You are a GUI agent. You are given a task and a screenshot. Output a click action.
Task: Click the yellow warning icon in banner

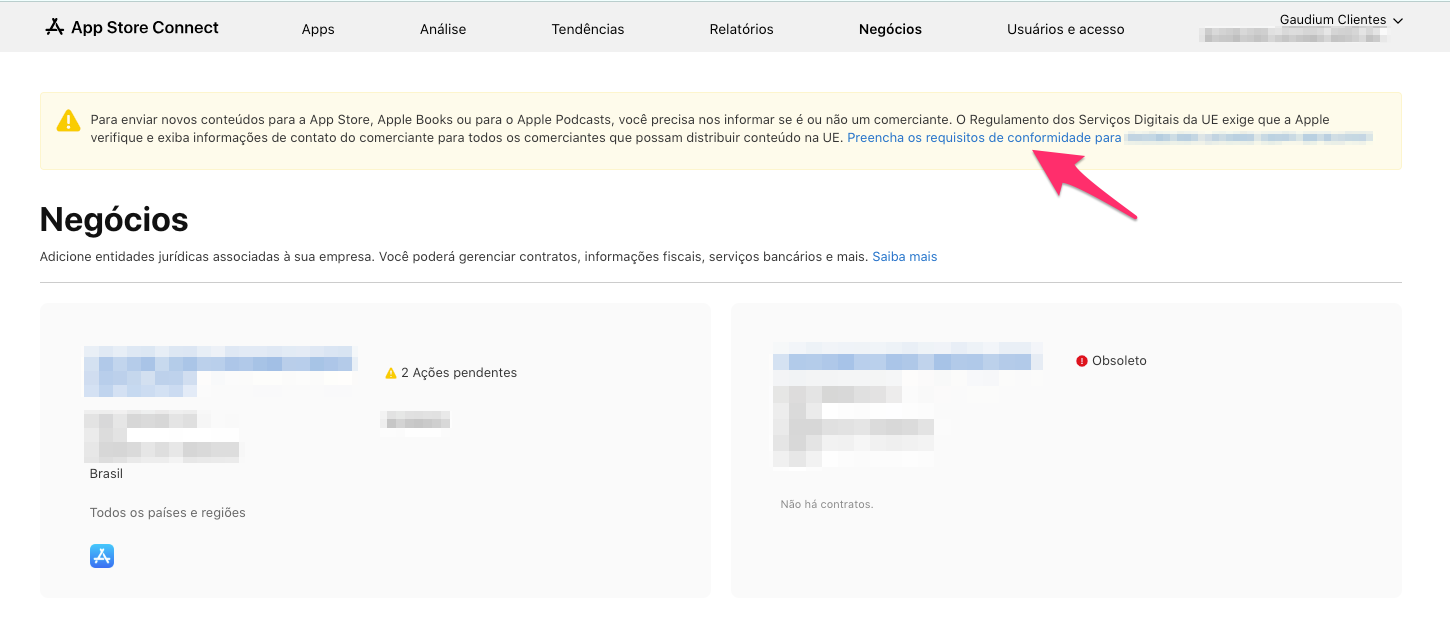(68, 121)
